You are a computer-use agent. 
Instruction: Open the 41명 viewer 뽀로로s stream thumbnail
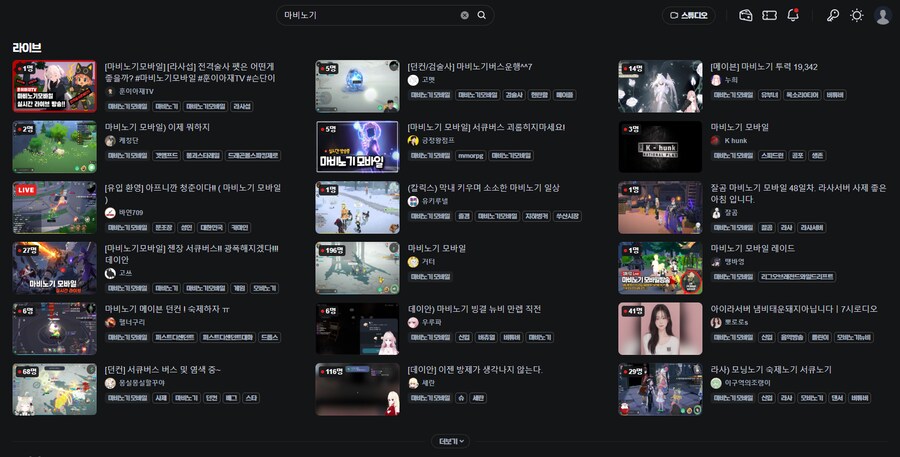point(660,328)
